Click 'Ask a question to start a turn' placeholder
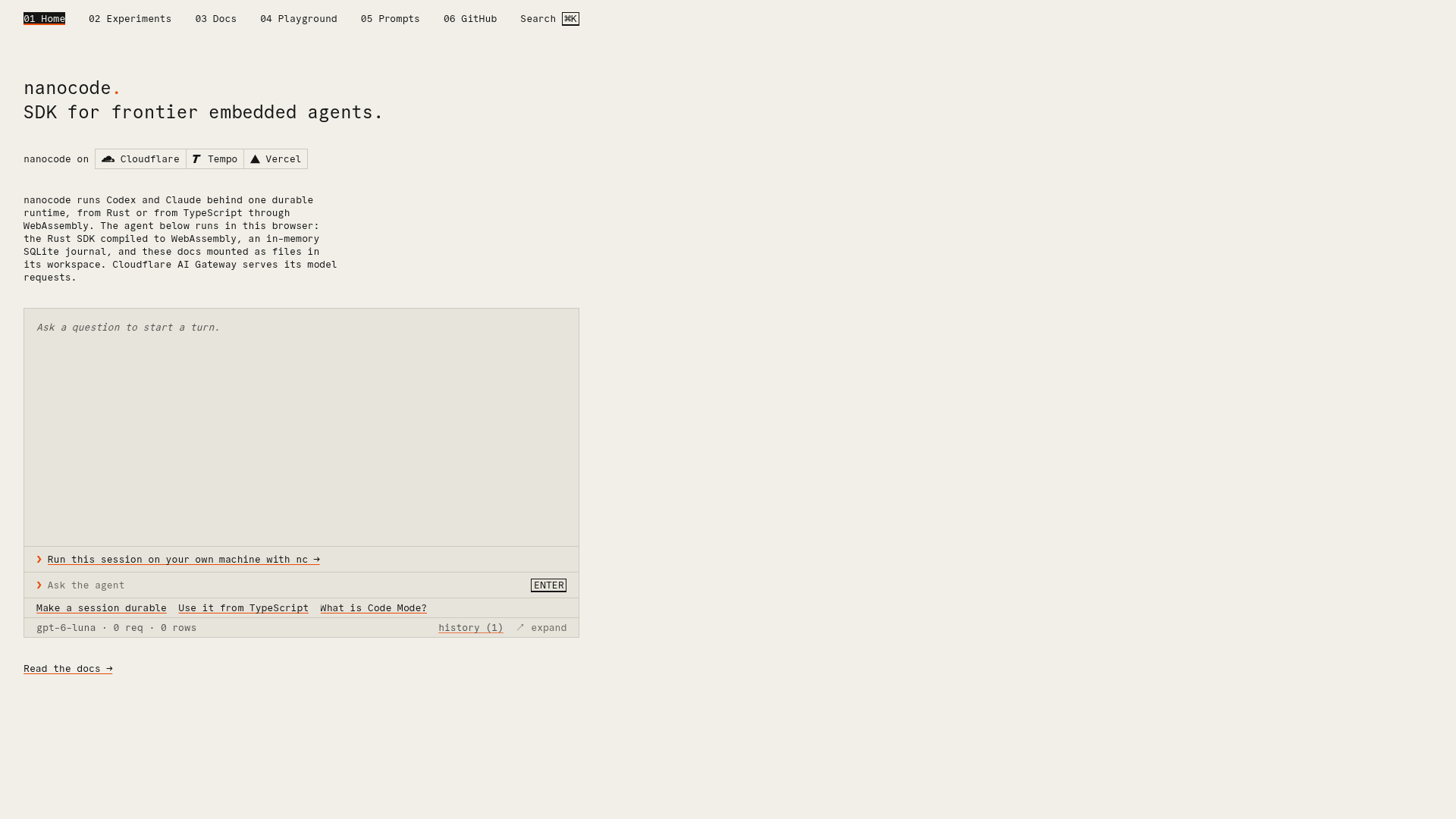The image size is (1456, 819). 128,328
